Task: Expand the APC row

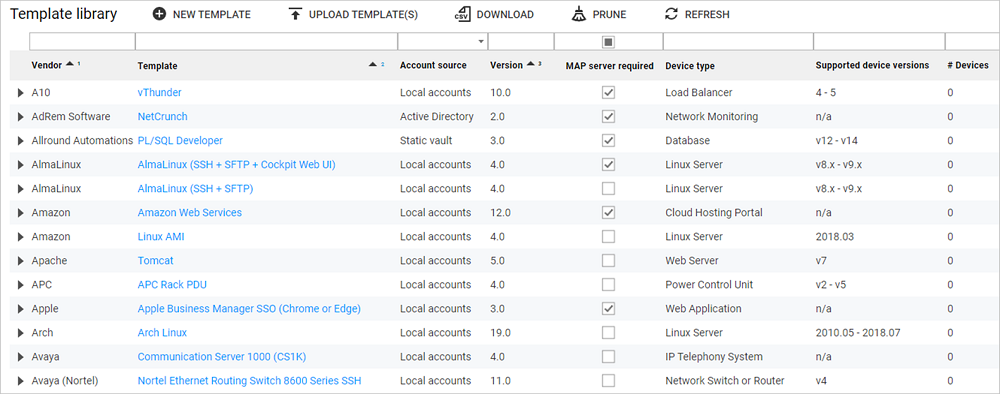Action: click(x=20, y=285)
